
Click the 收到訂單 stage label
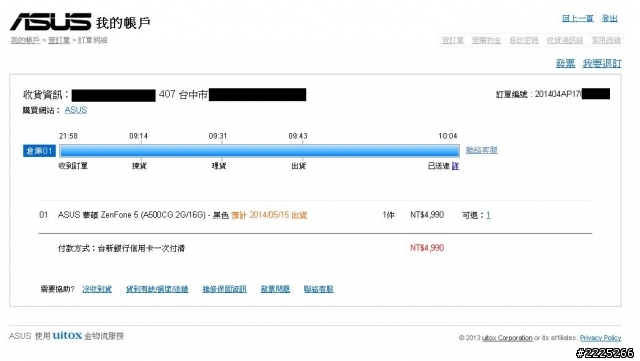[x=73, y=166]
